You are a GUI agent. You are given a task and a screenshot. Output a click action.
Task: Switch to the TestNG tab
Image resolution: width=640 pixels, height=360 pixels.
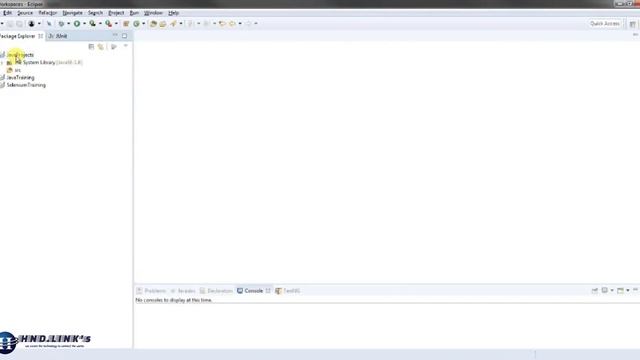point(288,291)
